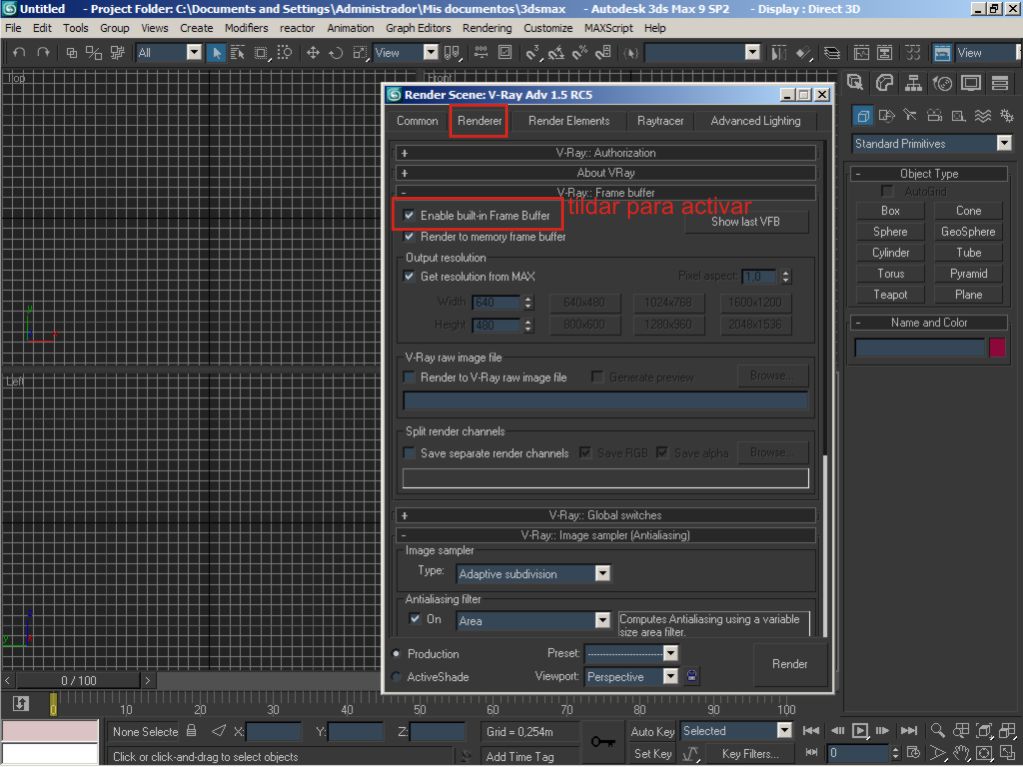This screenshot has width=1023, height=767.
Task: Activate the Select and Rotate tool
Action: 336,53
